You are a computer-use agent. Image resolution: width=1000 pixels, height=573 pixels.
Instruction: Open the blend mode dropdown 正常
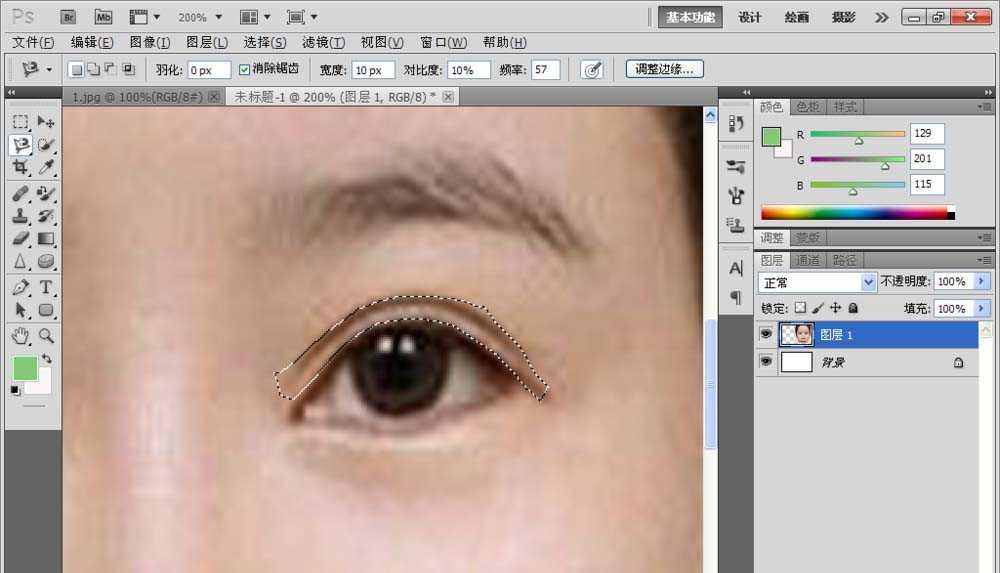tap(816, 282)
